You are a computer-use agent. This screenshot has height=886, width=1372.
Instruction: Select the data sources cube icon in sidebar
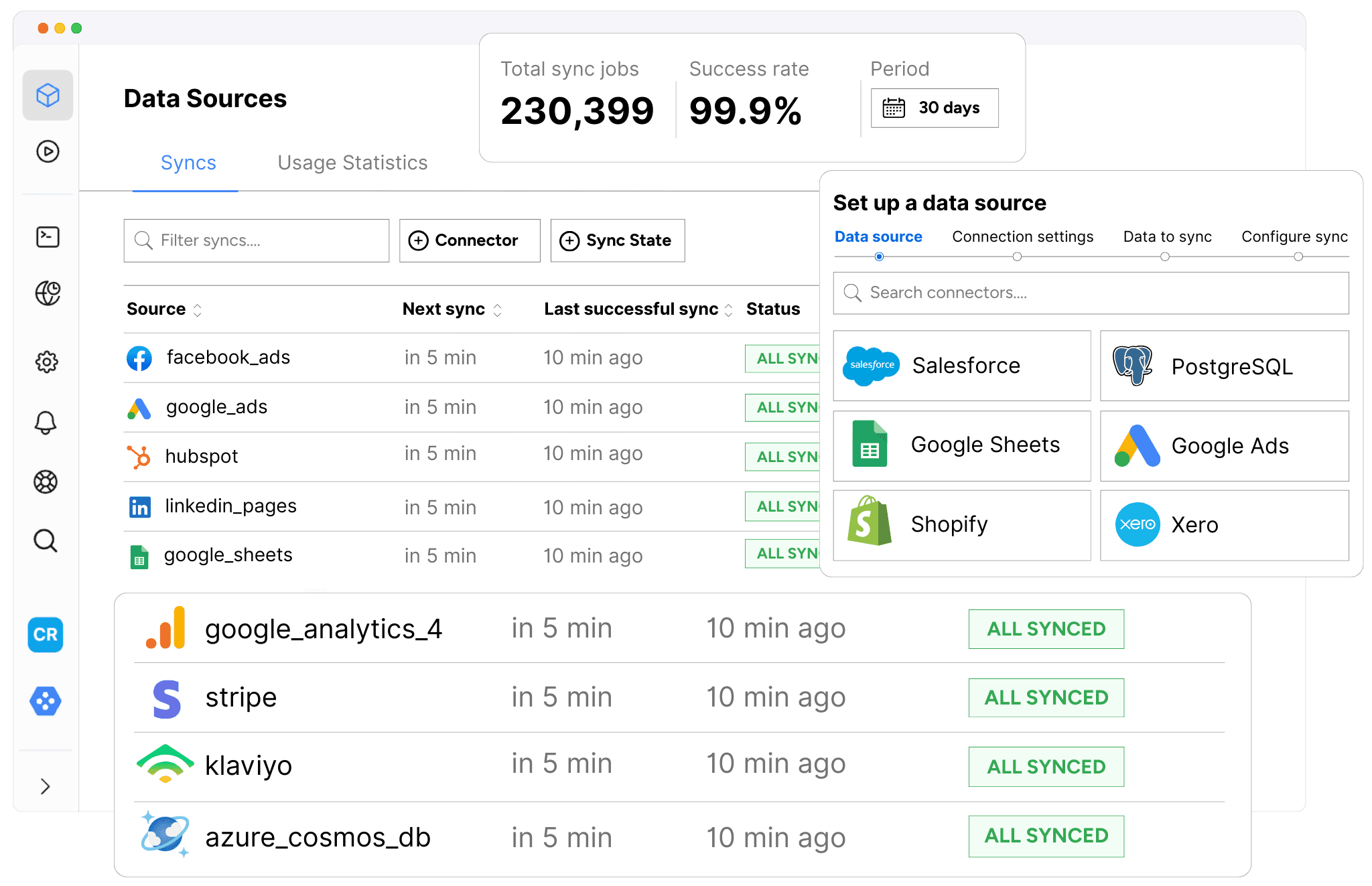tap(47, 95)
